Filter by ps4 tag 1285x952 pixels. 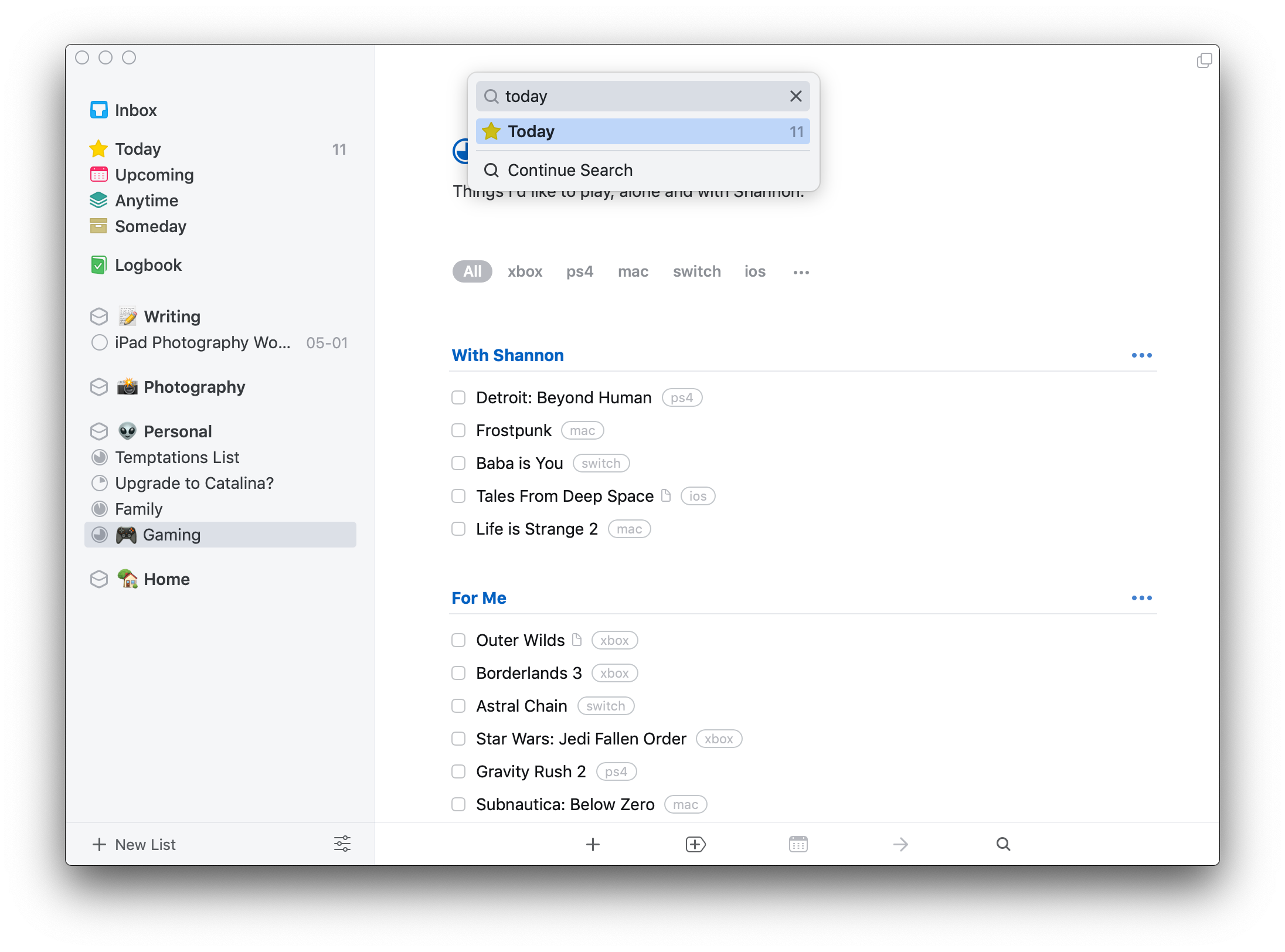(x=579, y=271)
